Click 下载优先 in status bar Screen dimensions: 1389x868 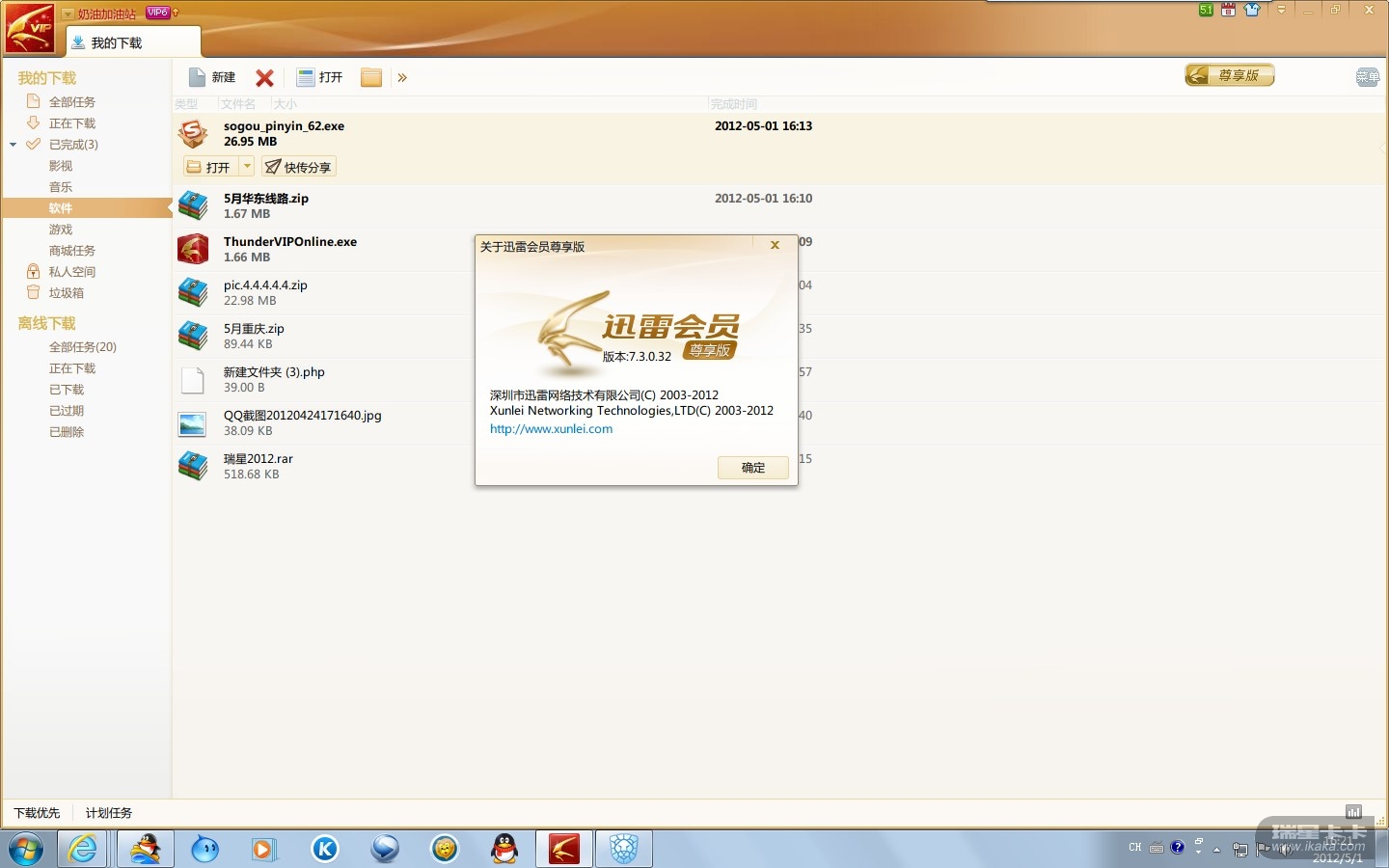37,813
